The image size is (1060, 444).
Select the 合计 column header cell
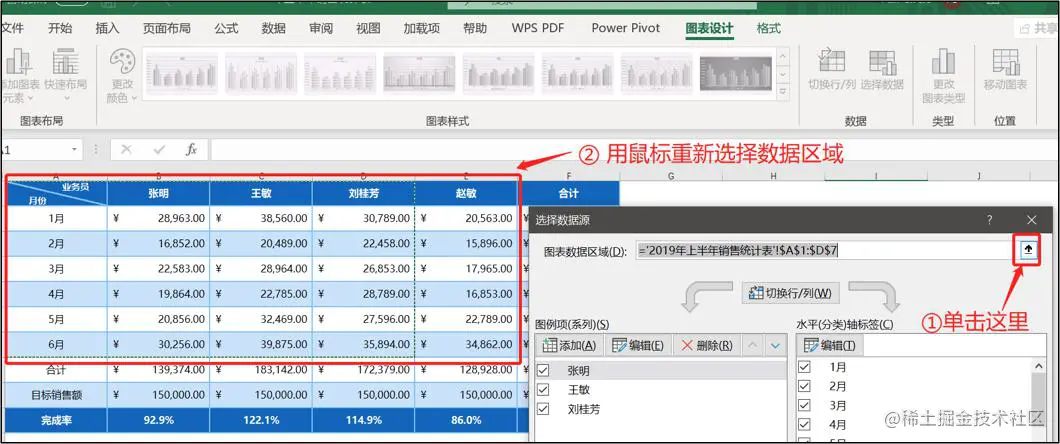click(x=569, y=193)
